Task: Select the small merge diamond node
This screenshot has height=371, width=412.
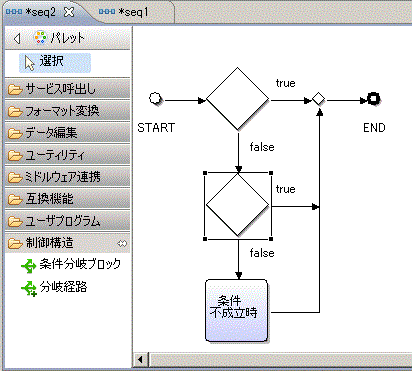Action: pos(319,99)
